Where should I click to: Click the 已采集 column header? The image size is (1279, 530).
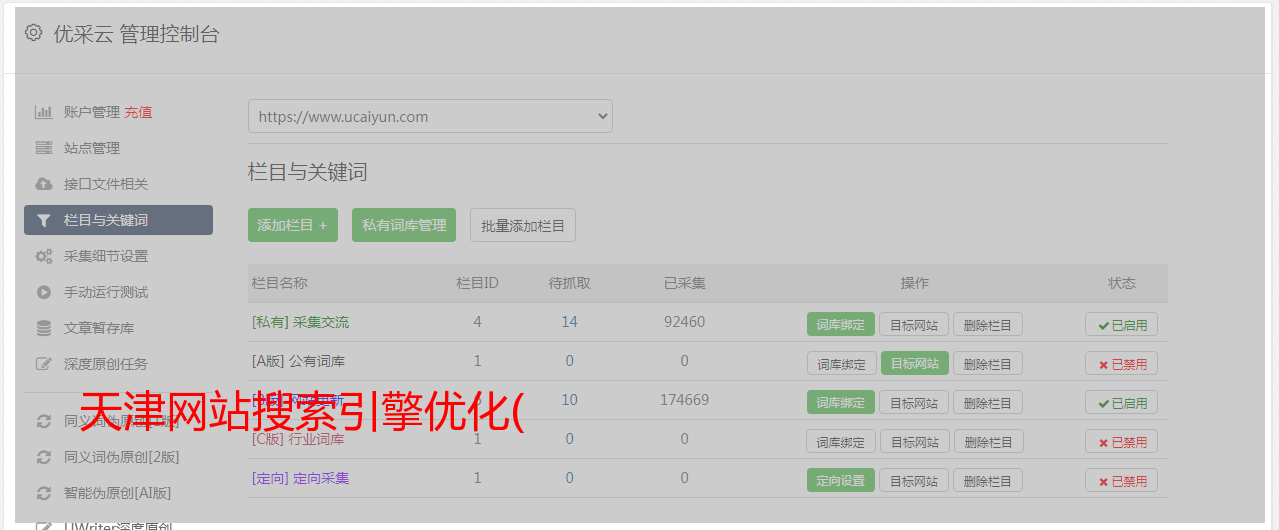pyautogui.click(x=684, y=283)
